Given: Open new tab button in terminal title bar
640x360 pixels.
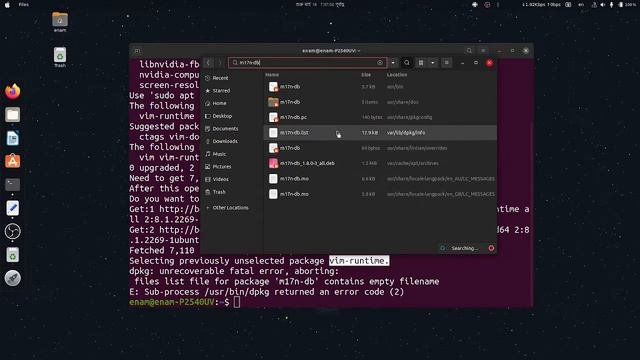Looking at the screenshot, I should tap(137, 51).
